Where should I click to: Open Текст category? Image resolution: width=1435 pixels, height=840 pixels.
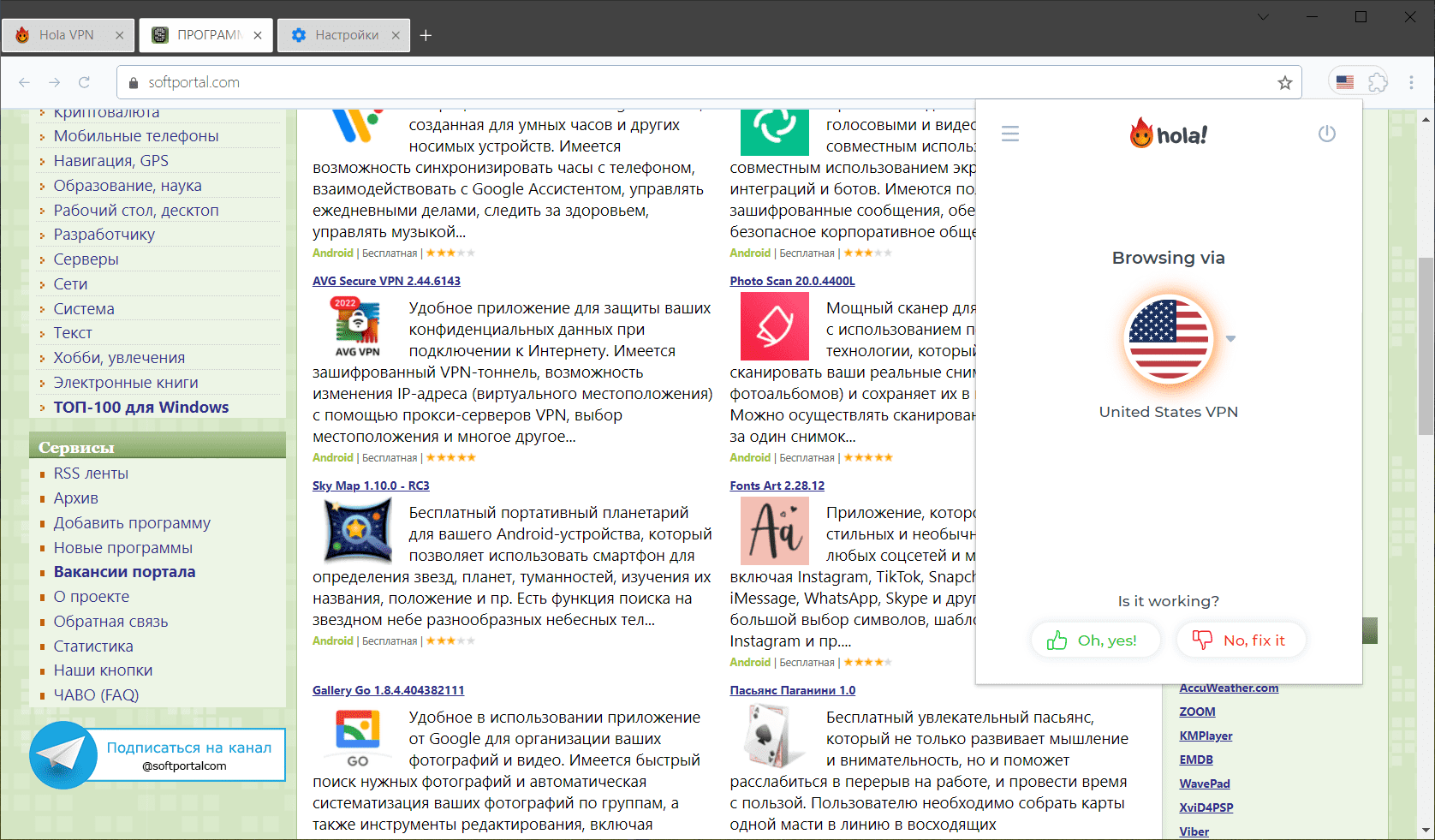[73, 333]
